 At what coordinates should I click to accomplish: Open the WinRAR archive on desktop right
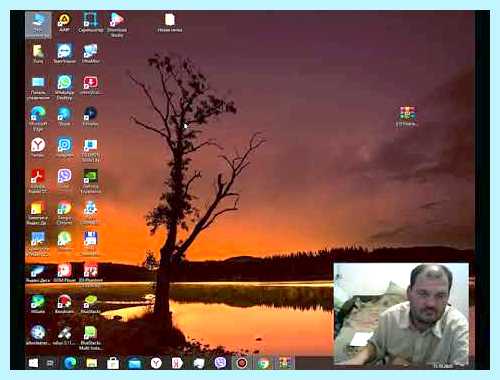406,116
